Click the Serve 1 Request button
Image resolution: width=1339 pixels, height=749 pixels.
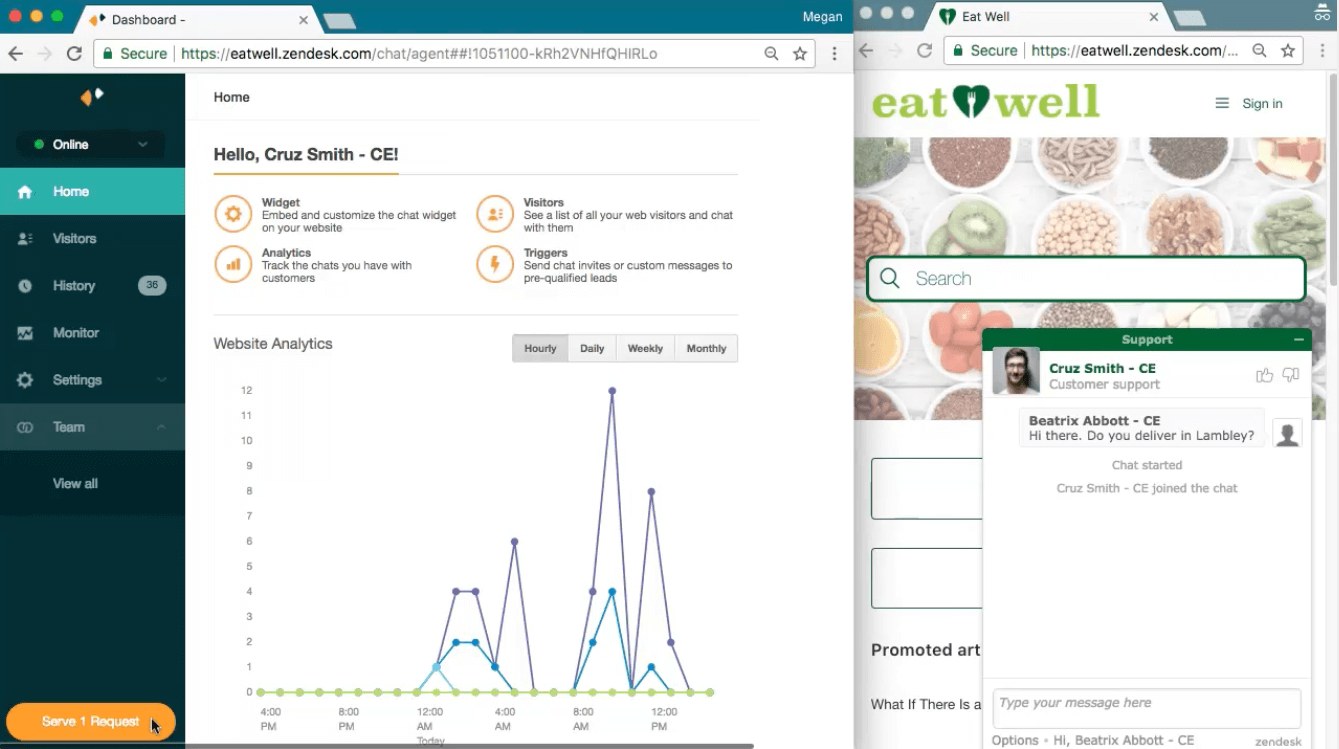point(91,722)
